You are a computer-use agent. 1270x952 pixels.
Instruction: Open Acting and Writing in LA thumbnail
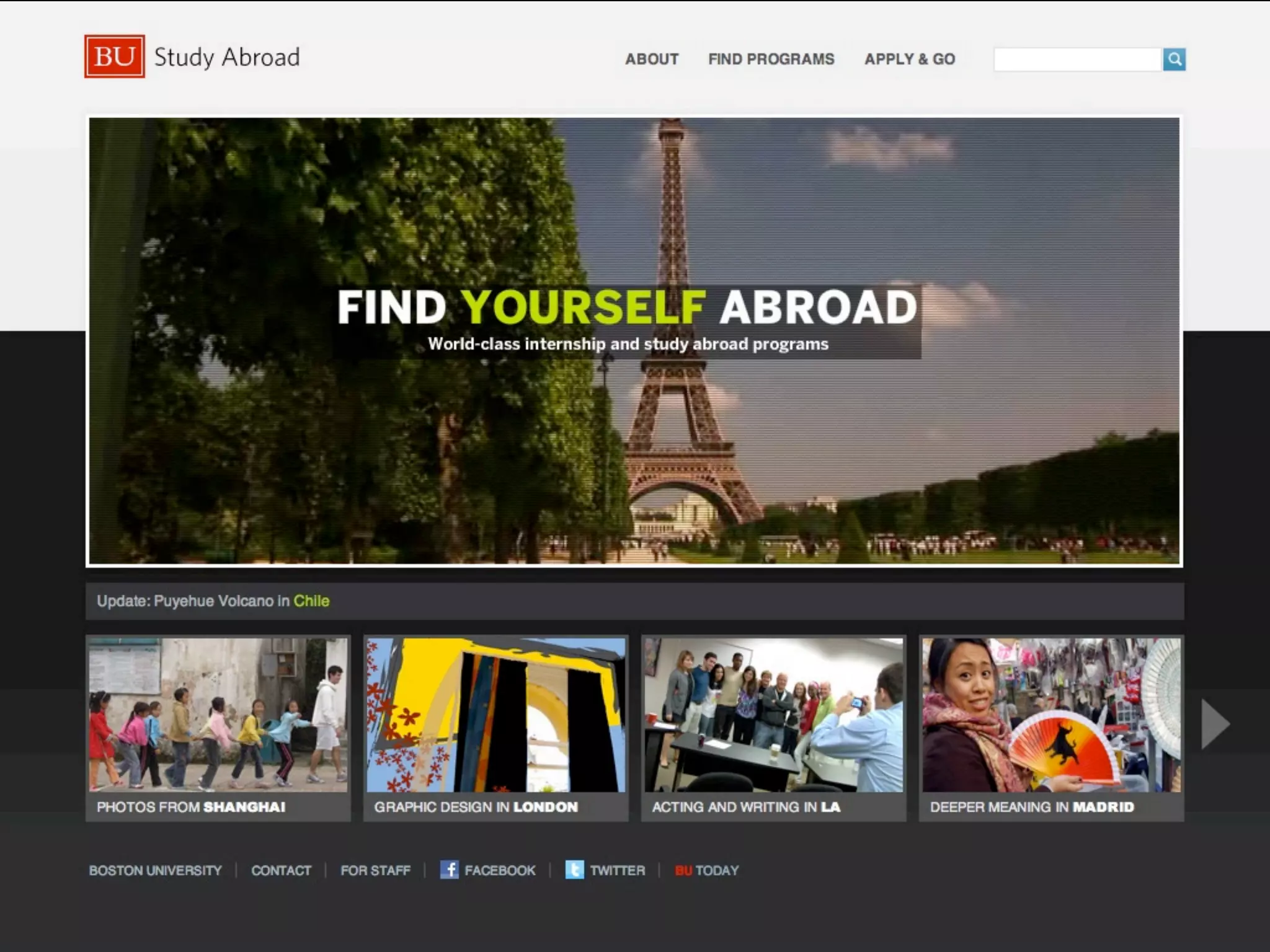coord(773,715)
